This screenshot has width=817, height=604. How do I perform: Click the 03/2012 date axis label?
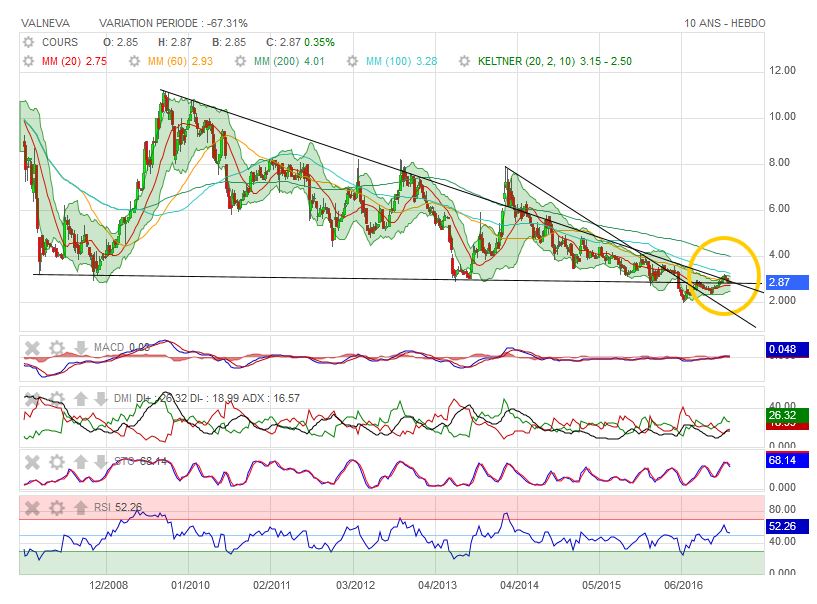[x=355, y=585]
